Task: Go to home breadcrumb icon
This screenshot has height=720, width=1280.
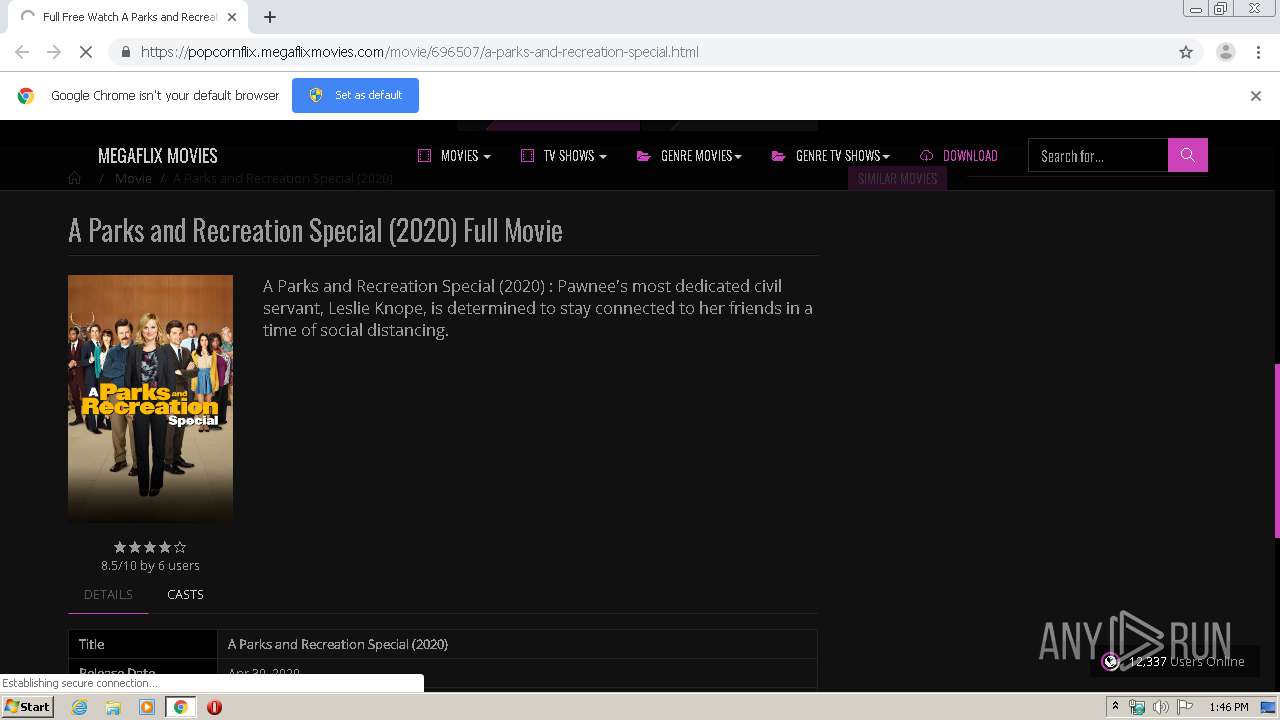Action: pyautogui.click(x=75, y=178)
